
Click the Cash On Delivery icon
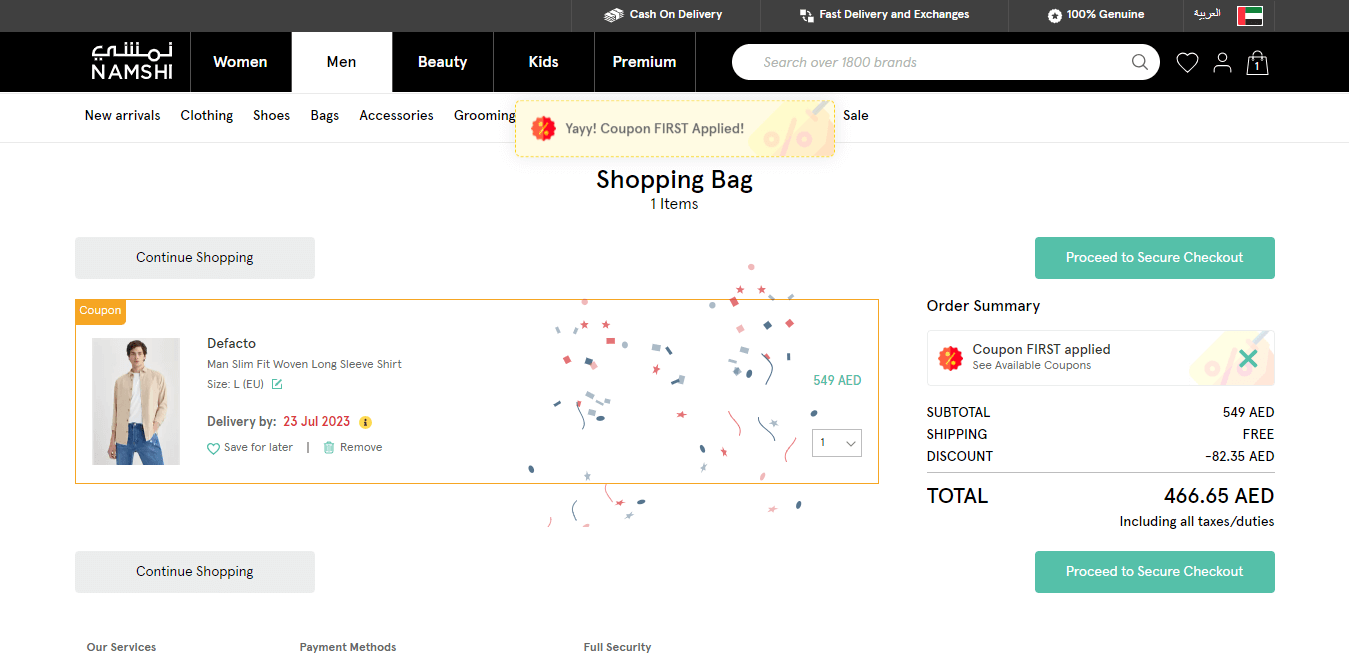(x=613, y=15)
